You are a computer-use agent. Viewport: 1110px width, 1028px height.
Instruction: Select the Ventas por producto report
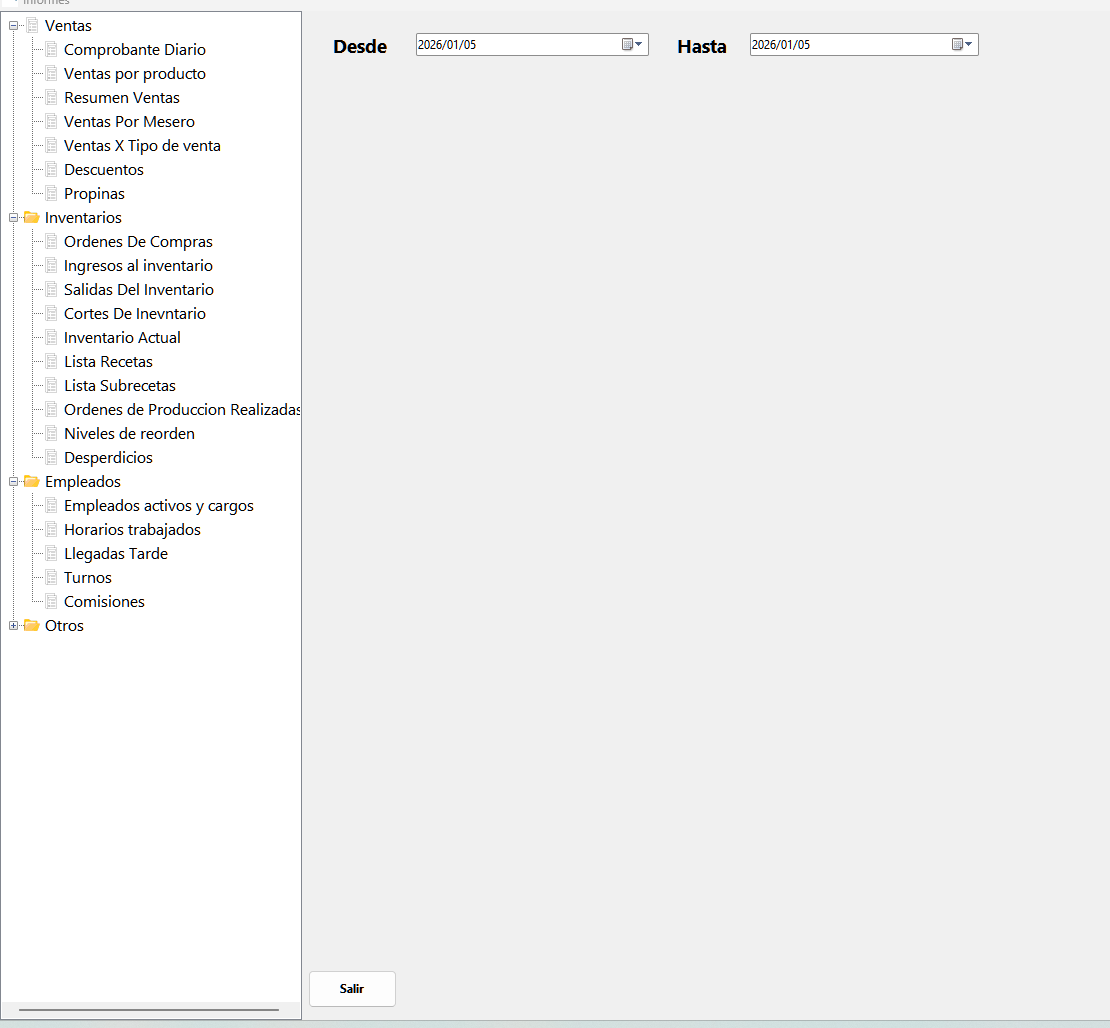click(135, 74)
